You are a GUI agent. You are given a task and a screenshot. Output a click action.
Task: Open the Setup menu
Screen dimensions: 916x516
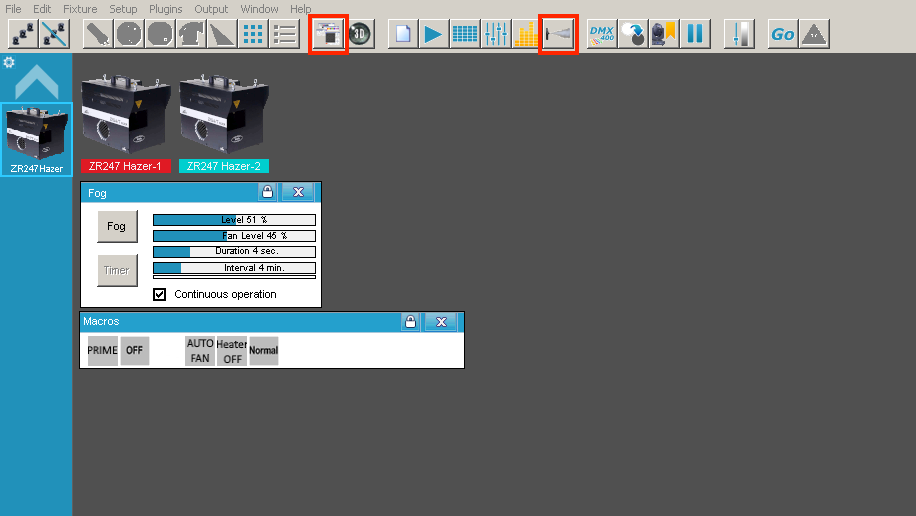(x=123, y=9)
